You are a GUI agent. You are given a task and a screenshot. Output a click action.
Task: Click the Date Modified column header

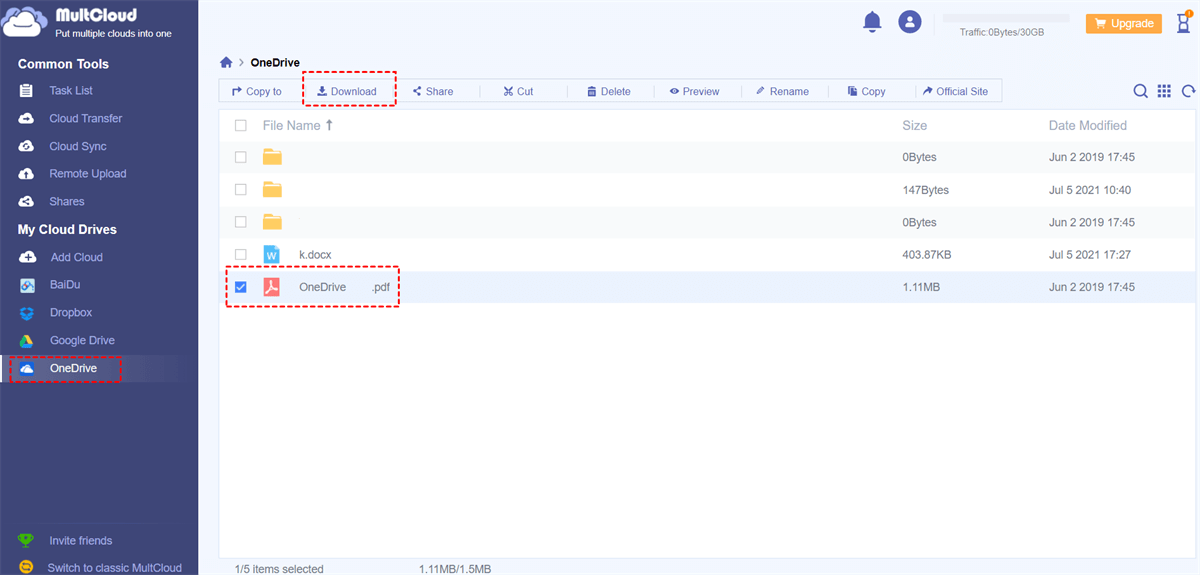pos(1088,126)
